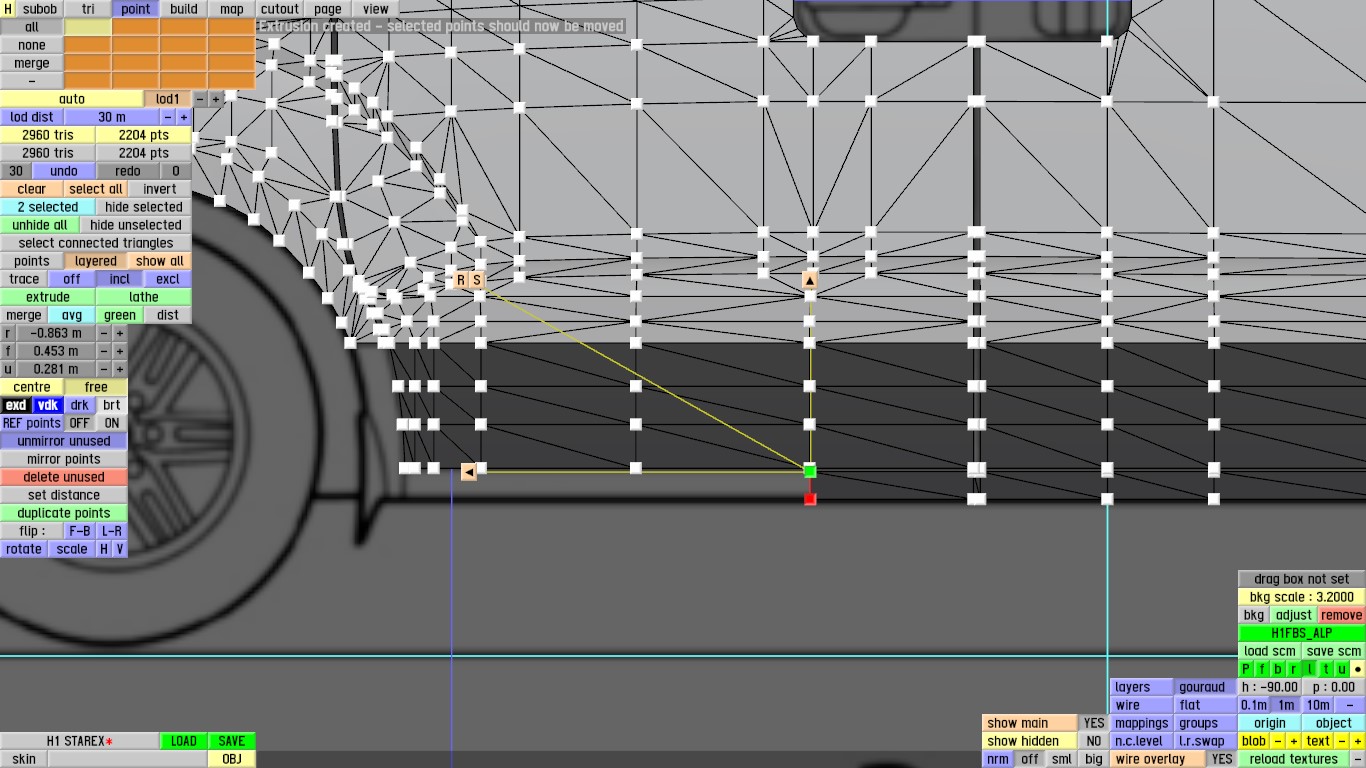The width and height of the screenshot is (1366, 768).
Task: Switch to under view with the green u button
Action: tap(1342, 669)
